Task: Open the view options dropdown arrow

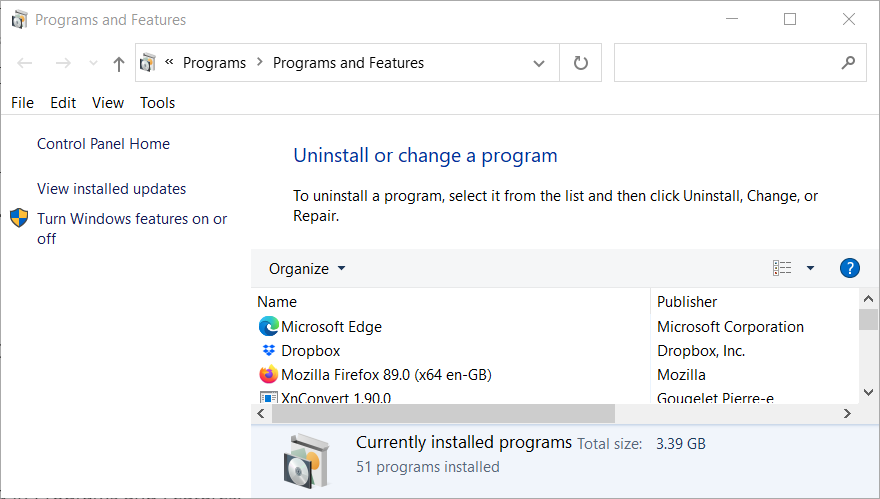Action: pyautogui.click(x=810, y=268)
